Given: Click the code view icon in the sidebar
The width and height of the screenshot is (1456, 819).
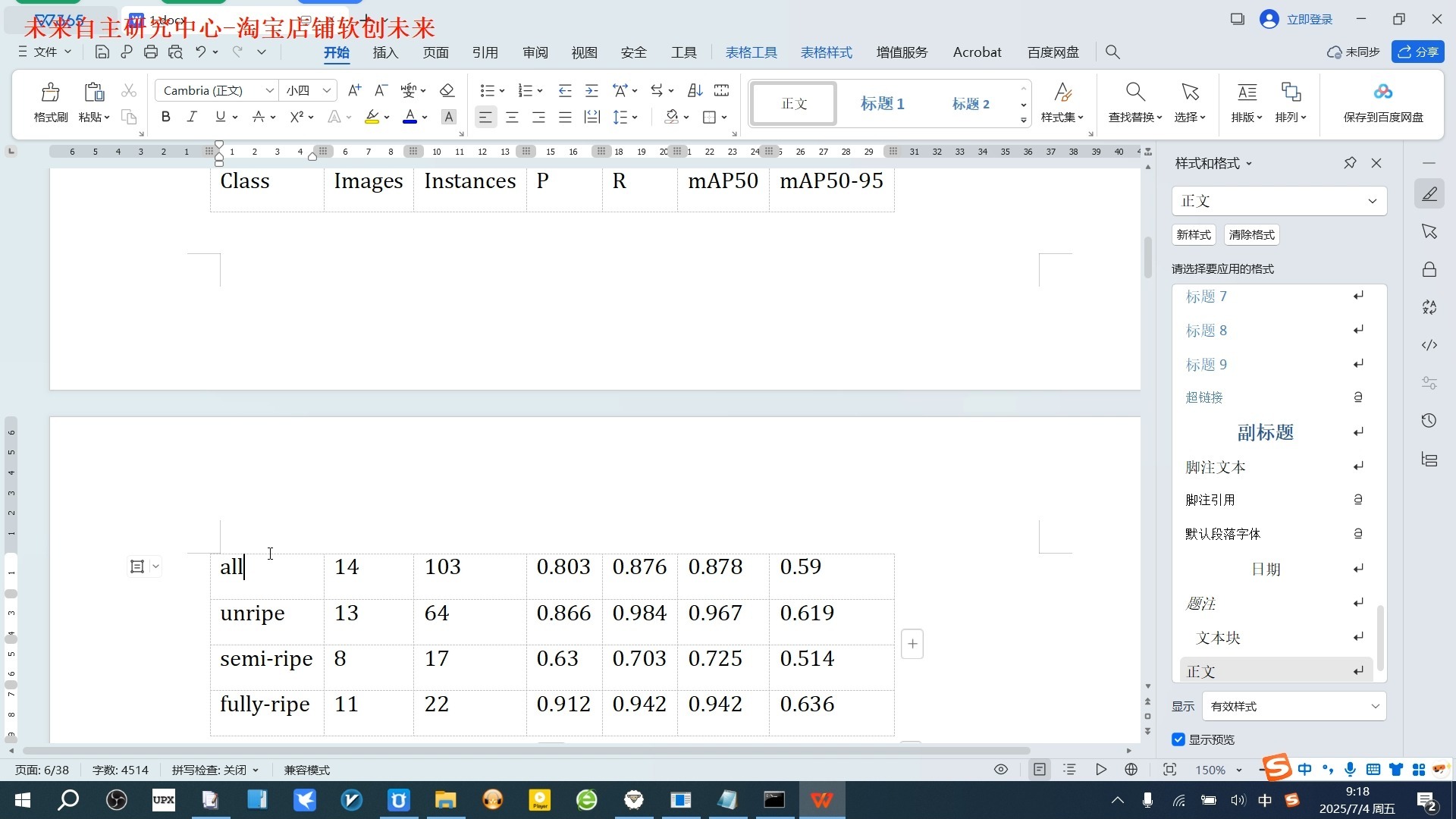Looking at the screenshot, I should 1429,345.
